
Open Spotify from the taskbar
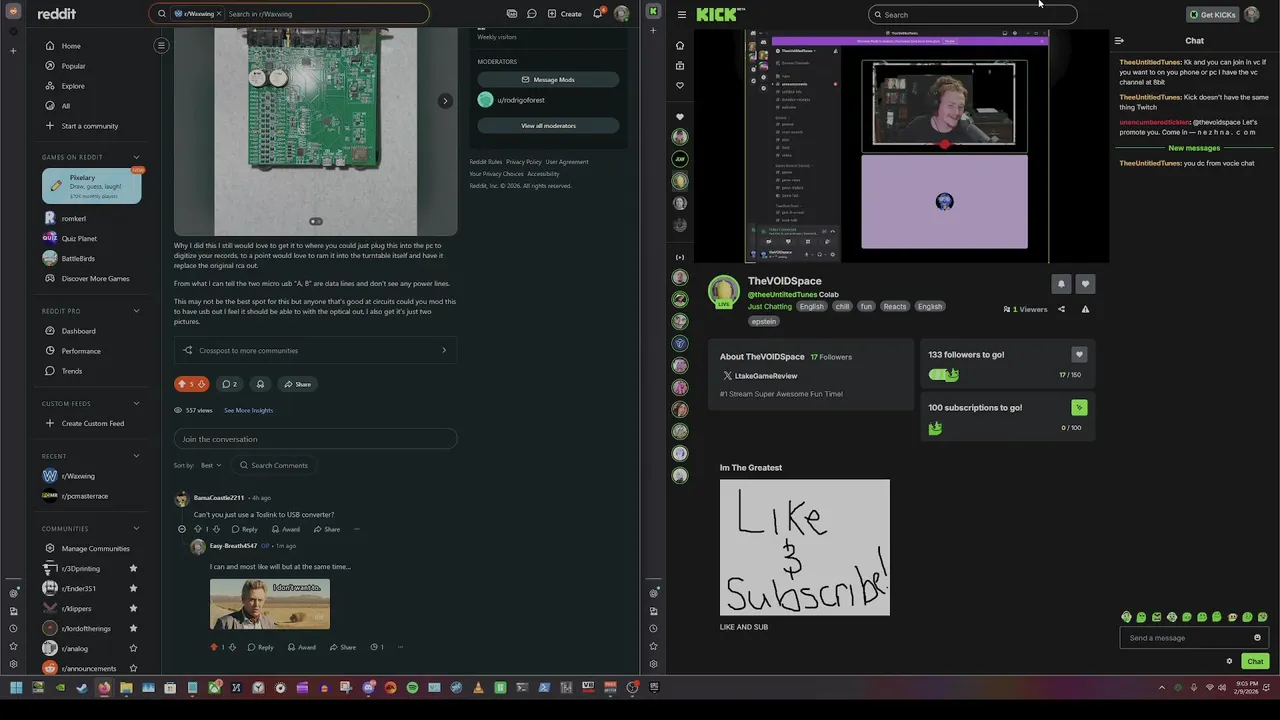412,687
